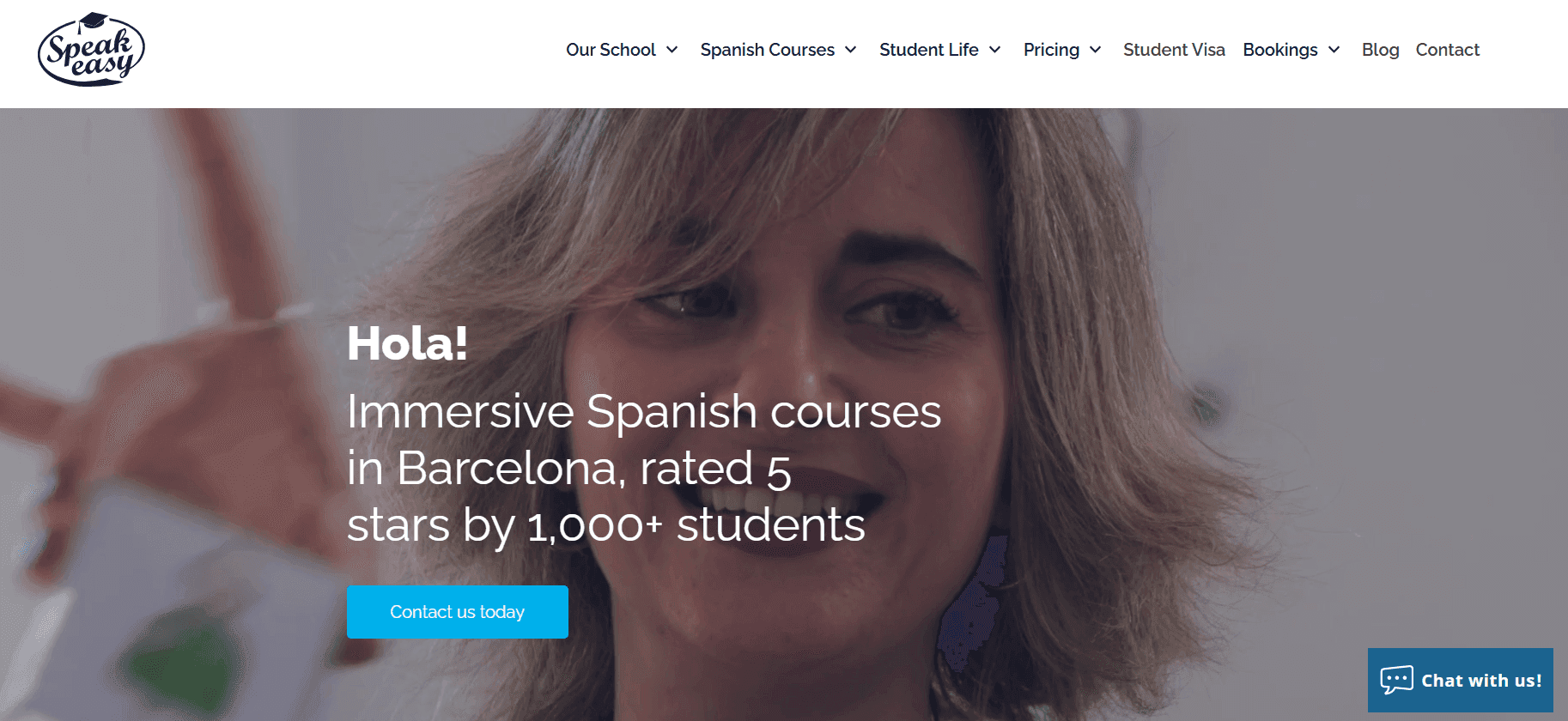Click the chevron next to Bookings

[x=1334, y=50]
